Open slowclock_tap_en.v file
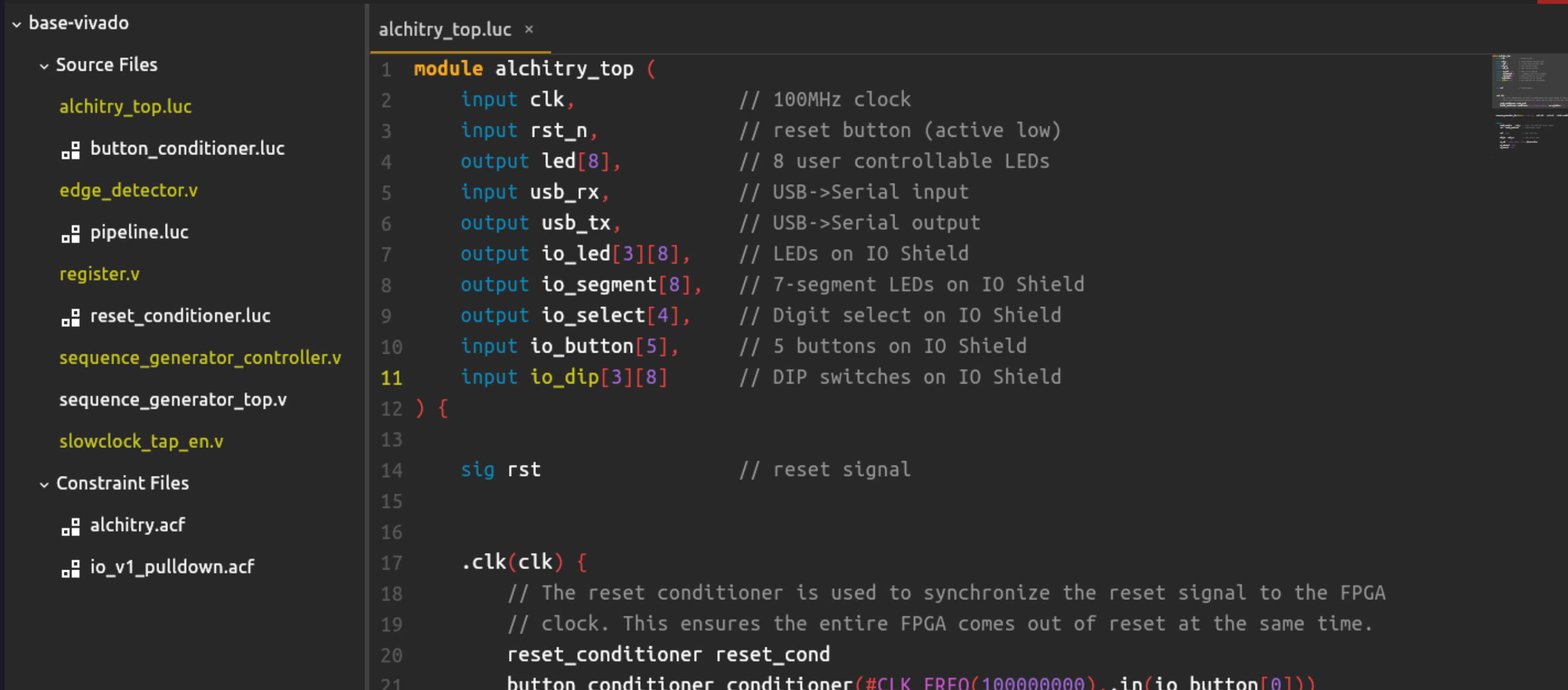 [141, 441]
